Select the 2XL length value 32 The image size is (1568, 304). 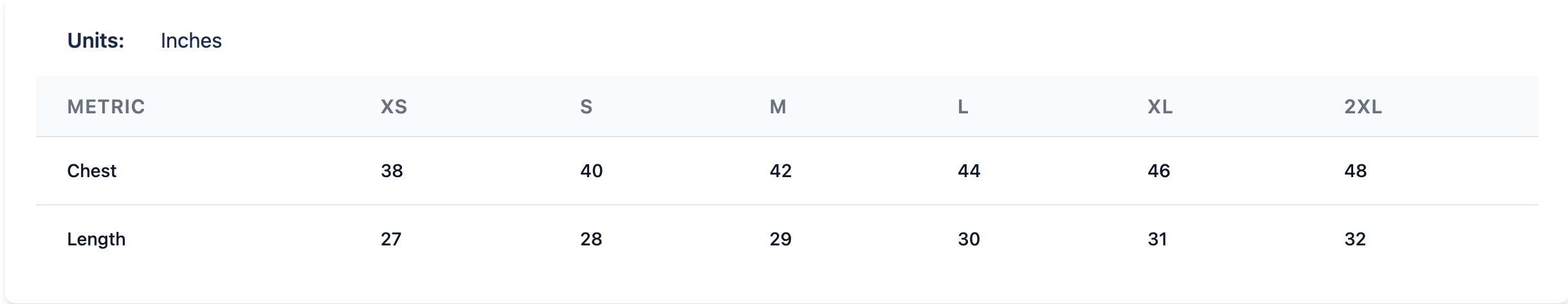click(1354, 239)
